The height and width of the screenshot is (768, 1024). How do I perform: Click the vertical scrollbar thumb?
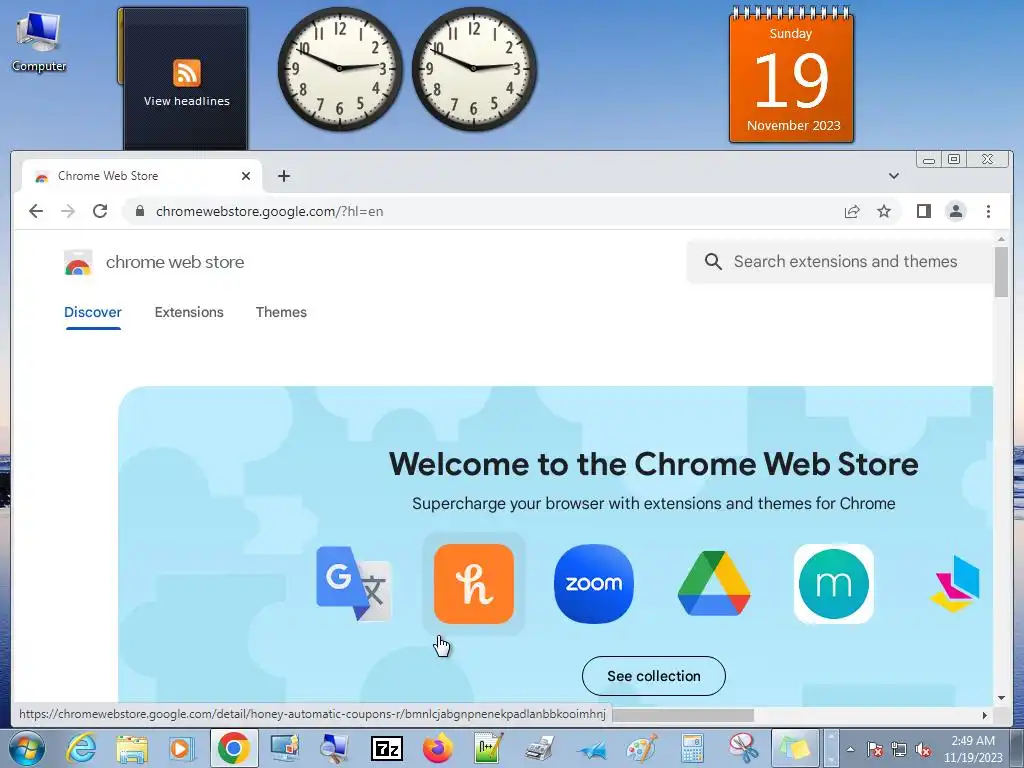click(x=1001, y=272)
